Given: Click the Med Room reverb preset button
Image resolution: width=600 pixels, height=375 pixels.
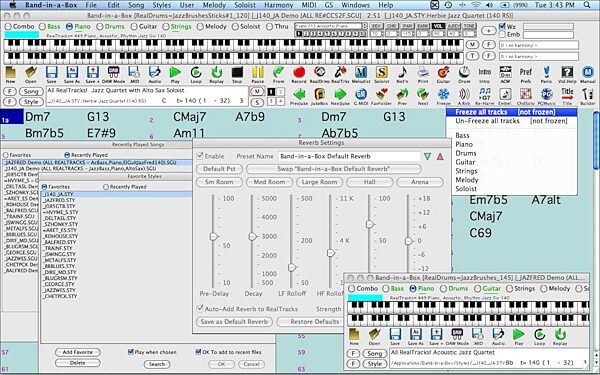Looking at the screenshot, I should click(x=269, y=182).
